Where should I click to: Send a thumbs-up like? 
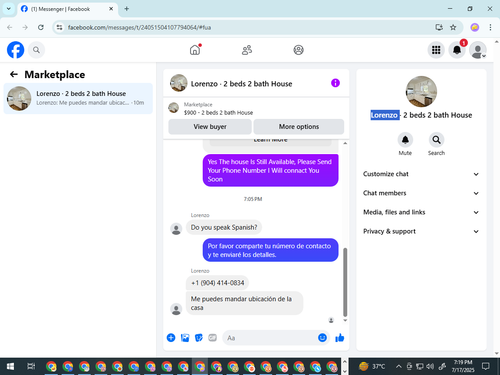click(x=340, y=338)
